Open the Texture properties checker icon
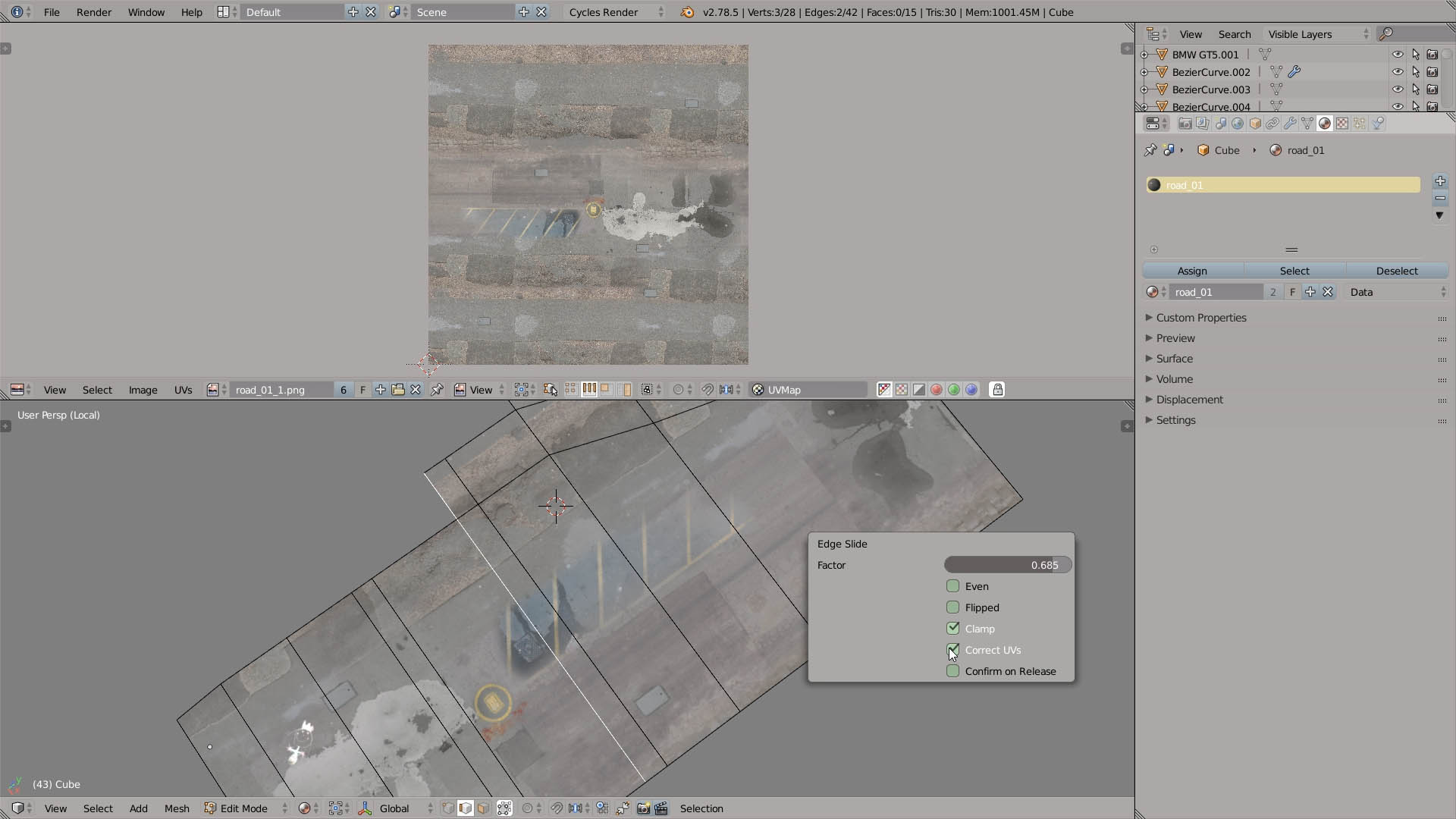 coord(1342,124)
